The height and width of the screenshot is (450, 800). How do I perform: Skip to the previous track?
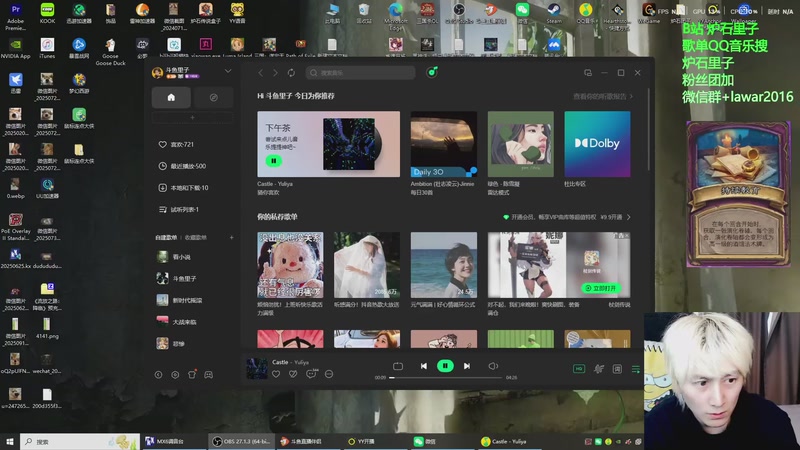point(423,366)
